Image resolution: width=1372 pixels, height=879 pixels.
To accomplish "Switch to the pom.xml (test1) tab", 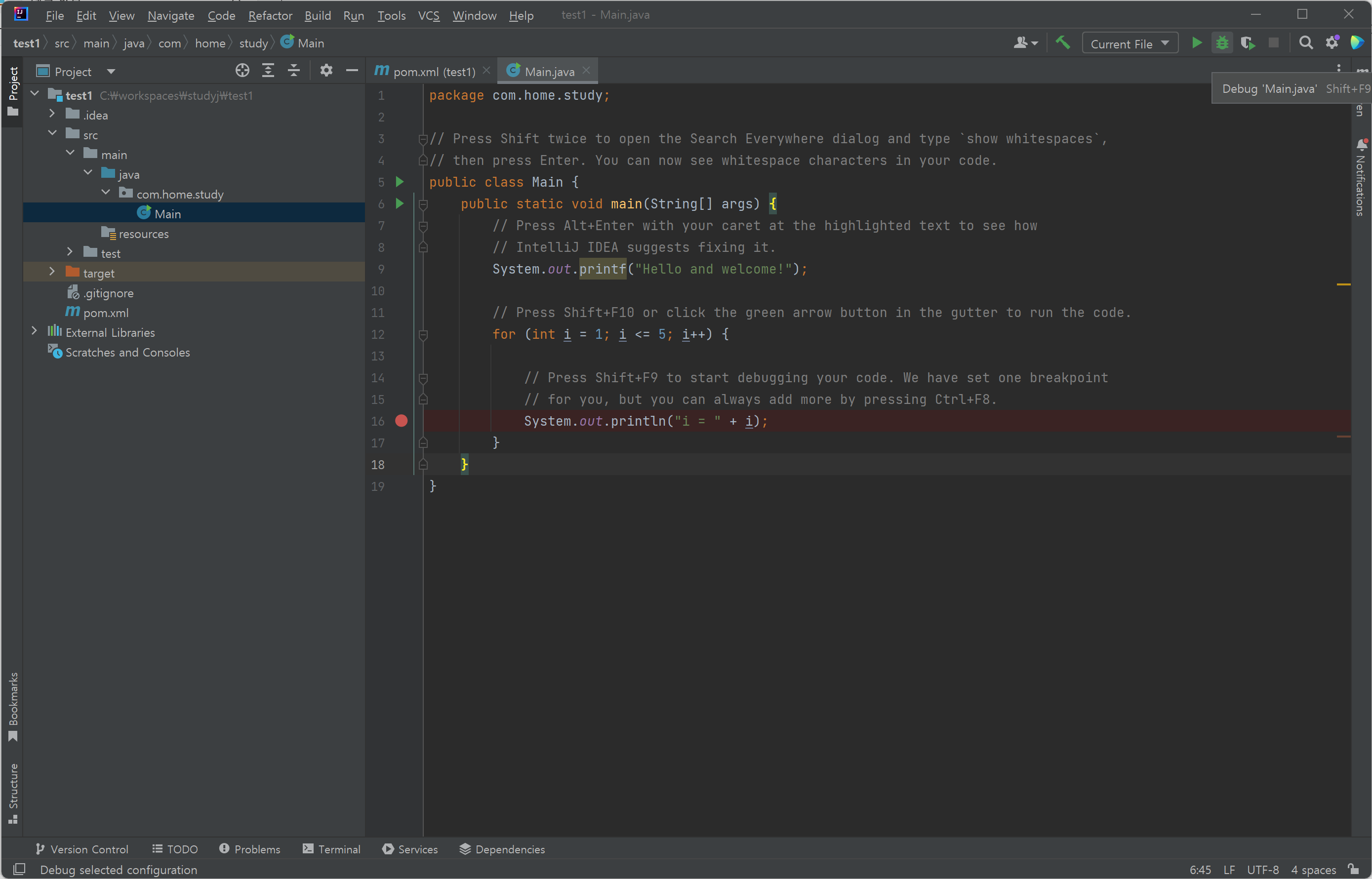I will (x=433, y=71).
